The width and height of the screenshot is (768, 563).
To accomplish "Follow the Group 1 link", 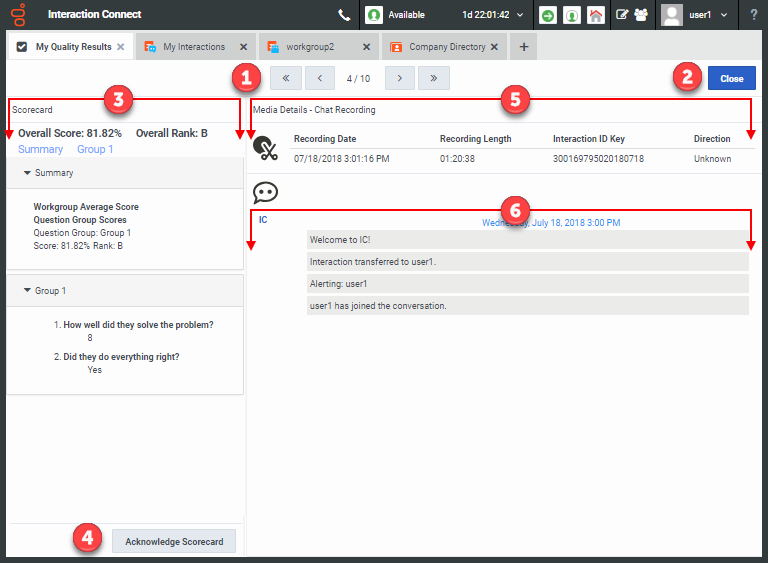I will coord(95,149).
